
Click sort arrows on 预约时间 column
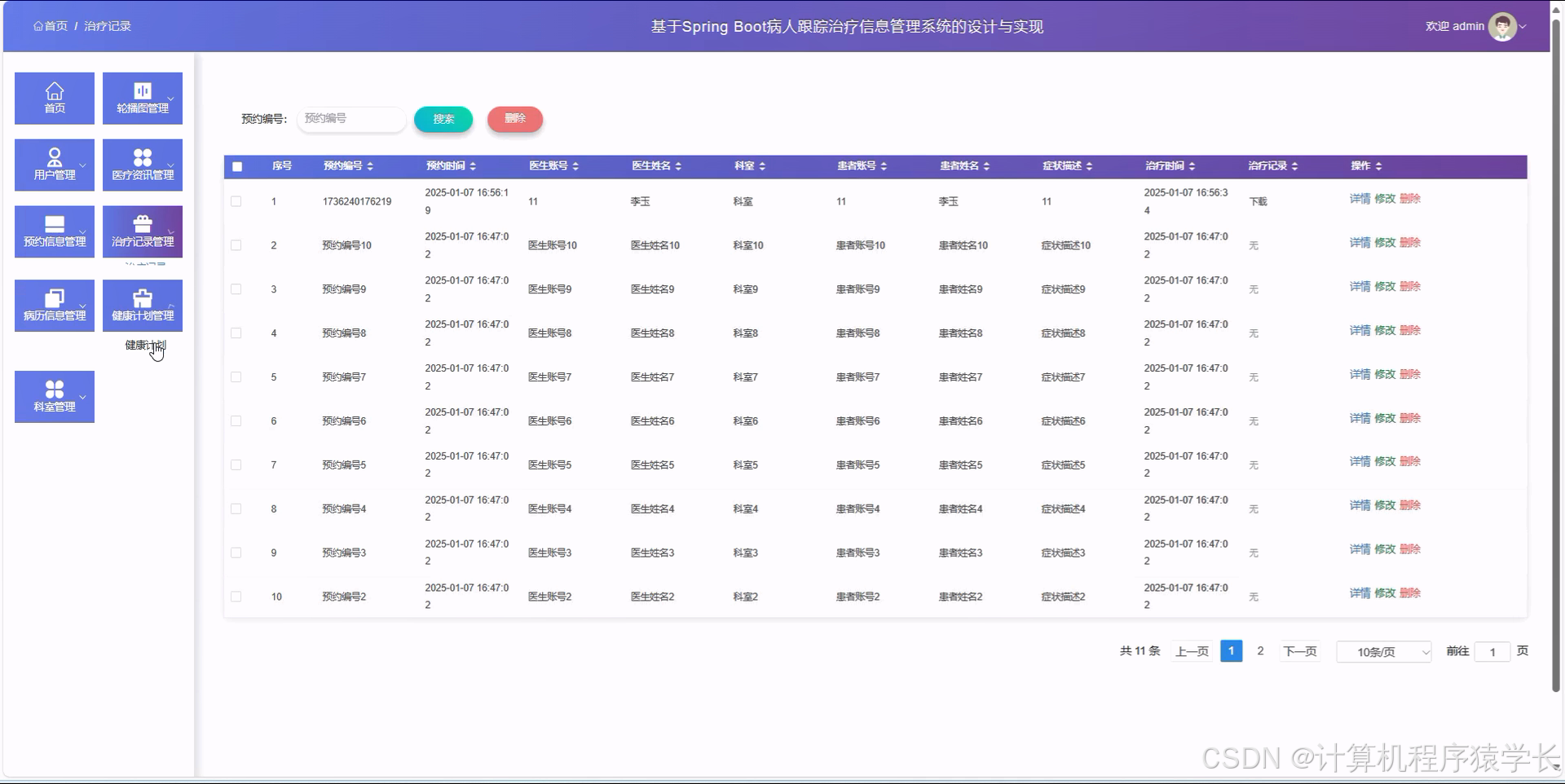(471, 165)
